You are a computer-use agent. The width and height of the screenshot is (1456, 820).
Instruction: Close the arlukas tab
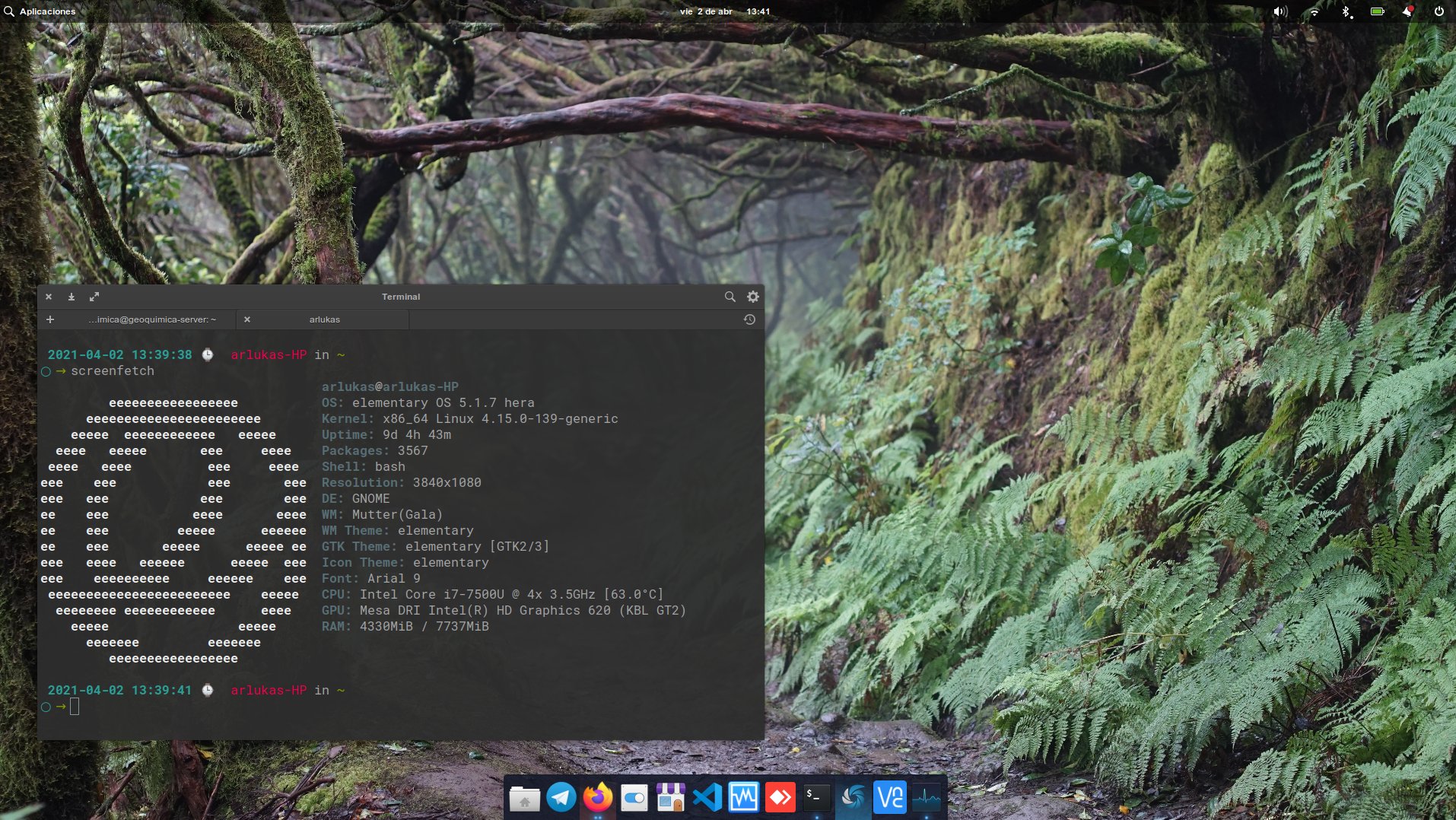pos(247,319)
